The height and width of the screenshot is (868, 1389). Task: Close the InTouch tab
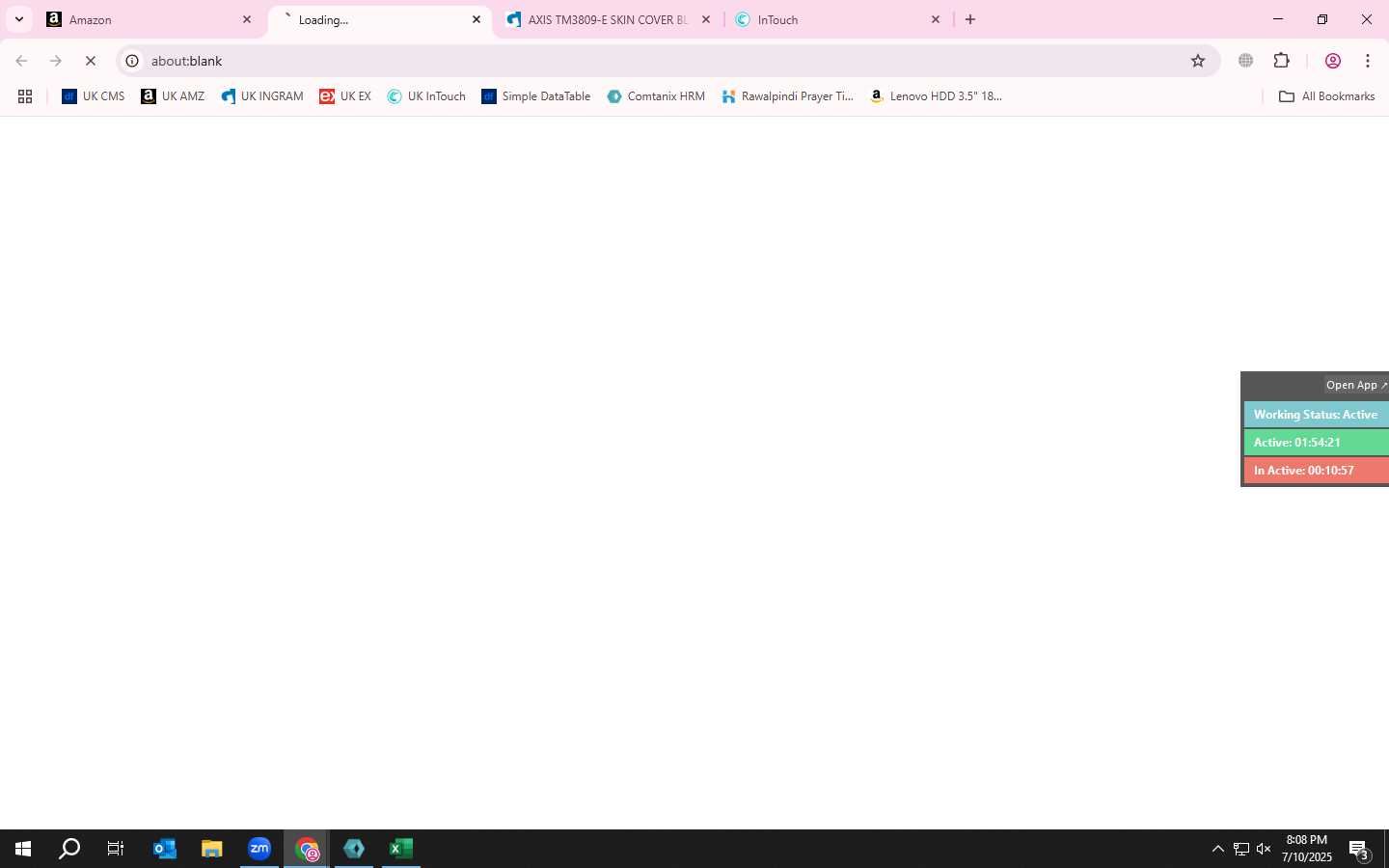point(936,19)
